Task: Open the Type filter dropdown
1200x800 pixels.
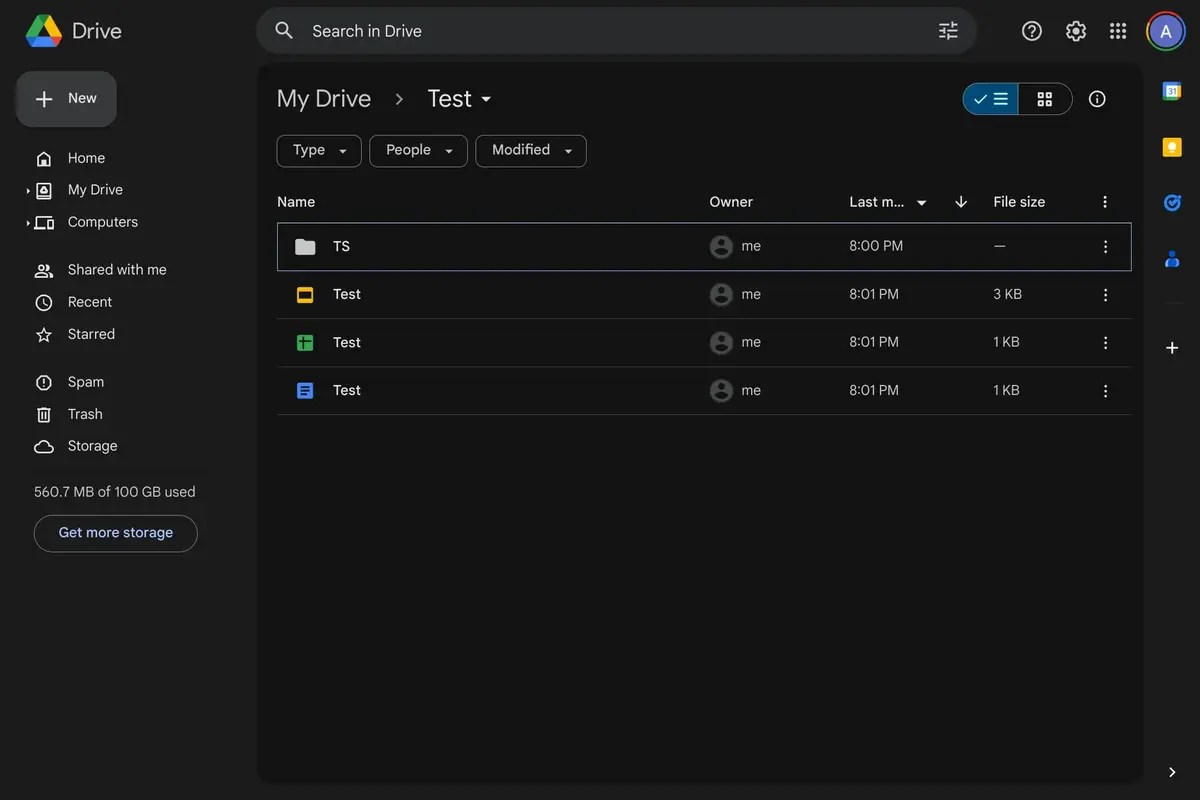Action: coord(318,150)
